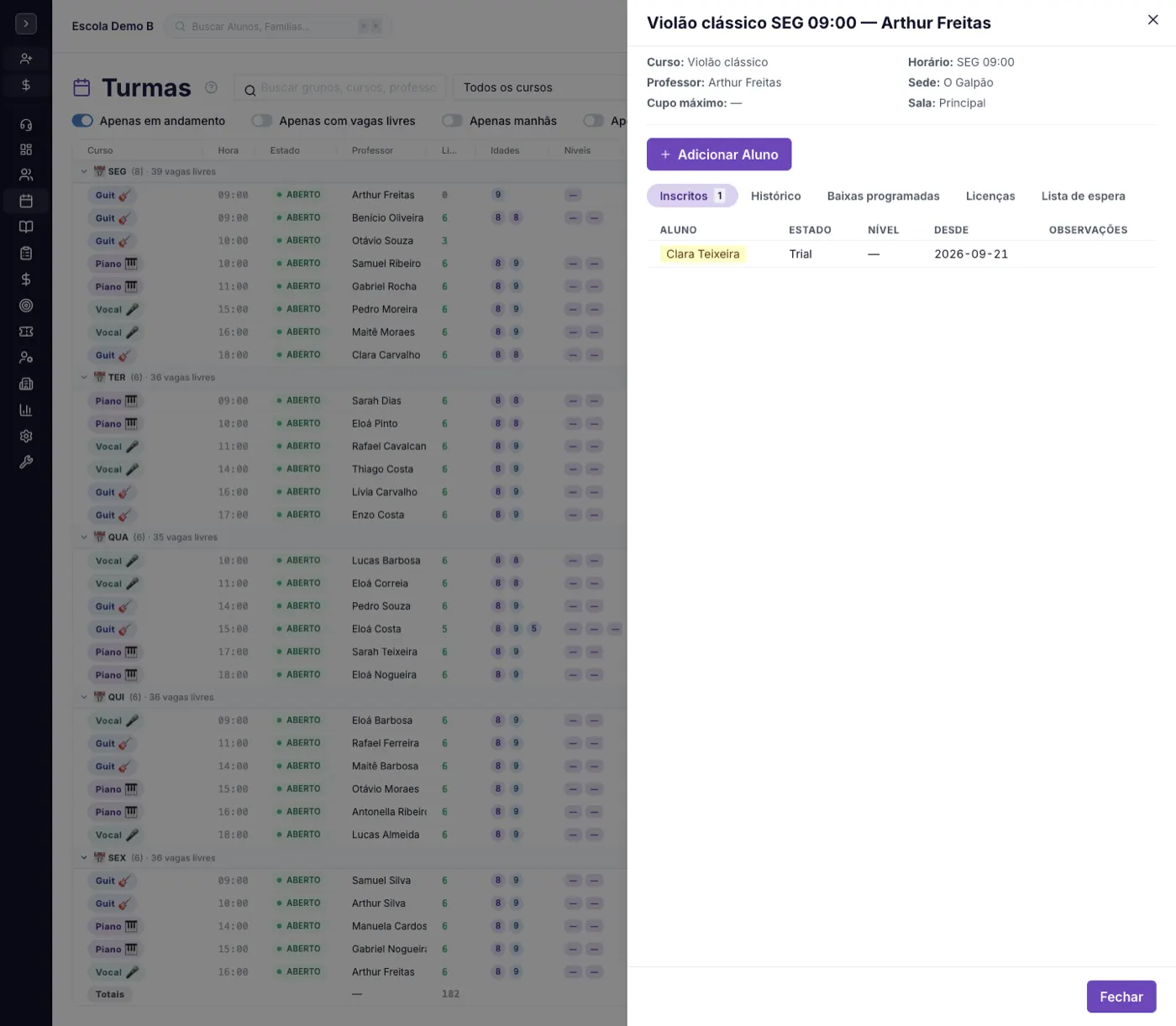Open student Clara Teixeira's highlighted name

pos(703,254)
